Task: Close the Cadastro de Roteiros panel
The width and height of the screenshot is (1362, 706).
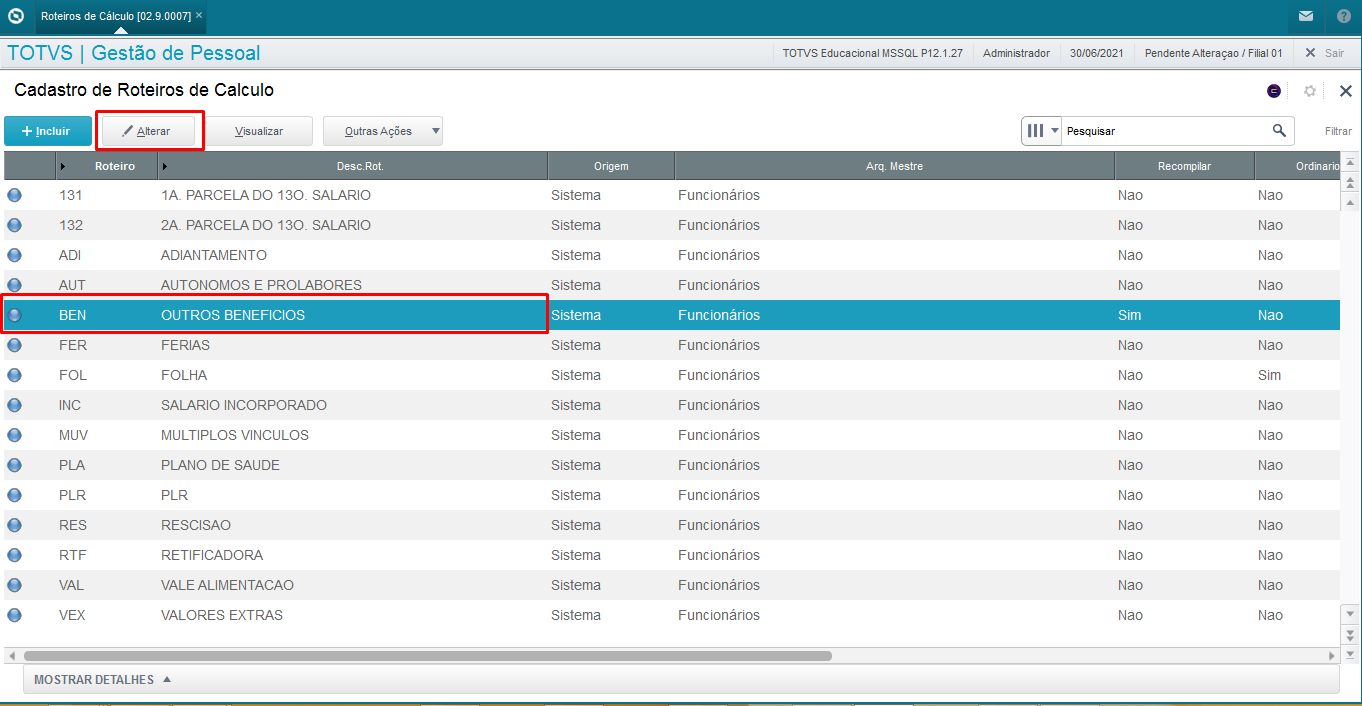Action: [1345, 91]
